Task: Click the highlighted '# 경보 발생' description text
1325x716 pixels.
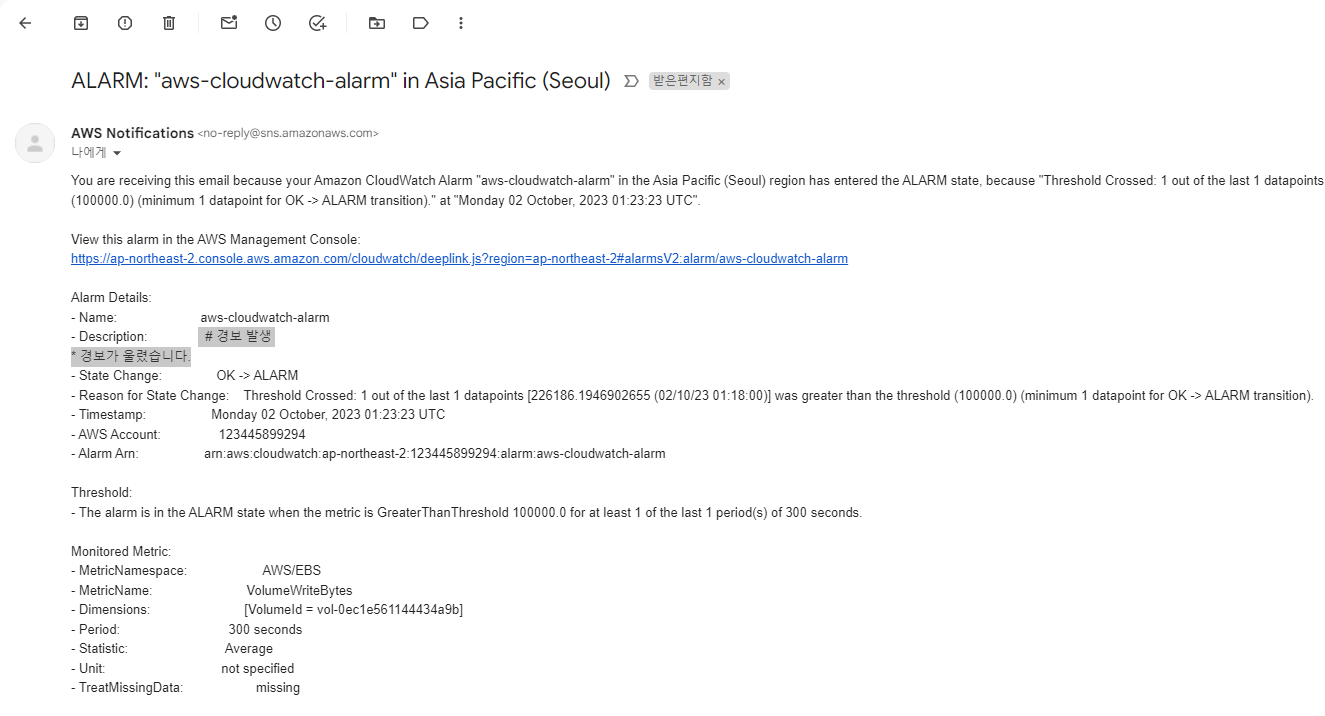Action: click(x=238, y=337)
